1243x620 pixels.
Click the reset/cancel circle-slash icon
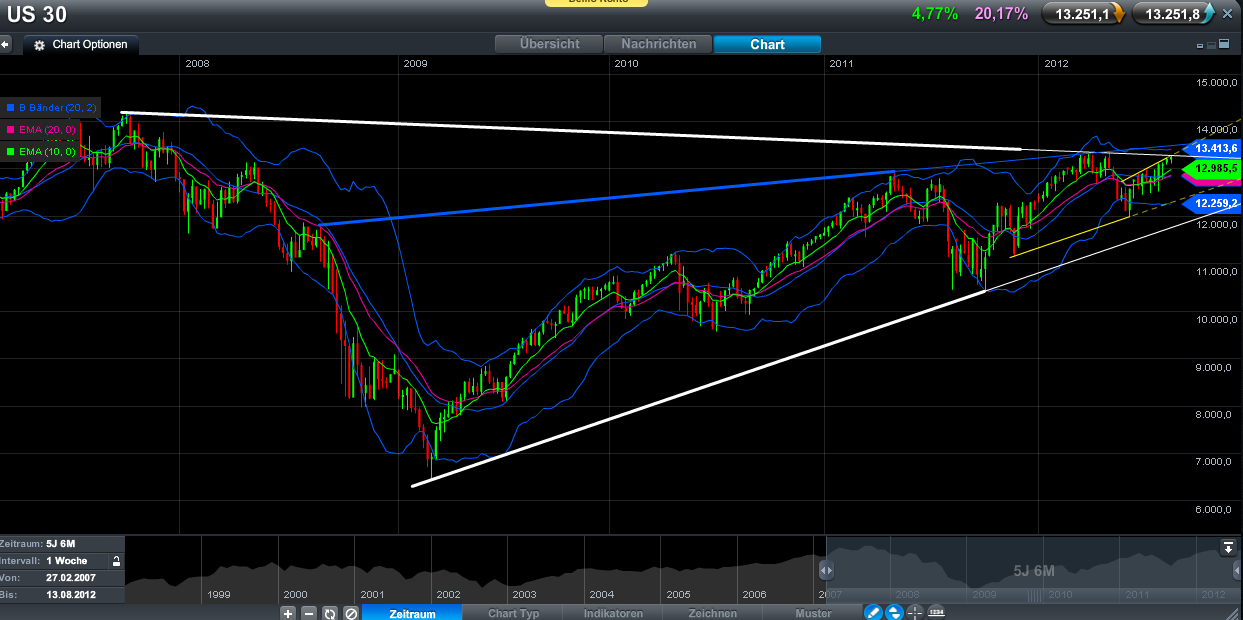click(x=351, y=613)
